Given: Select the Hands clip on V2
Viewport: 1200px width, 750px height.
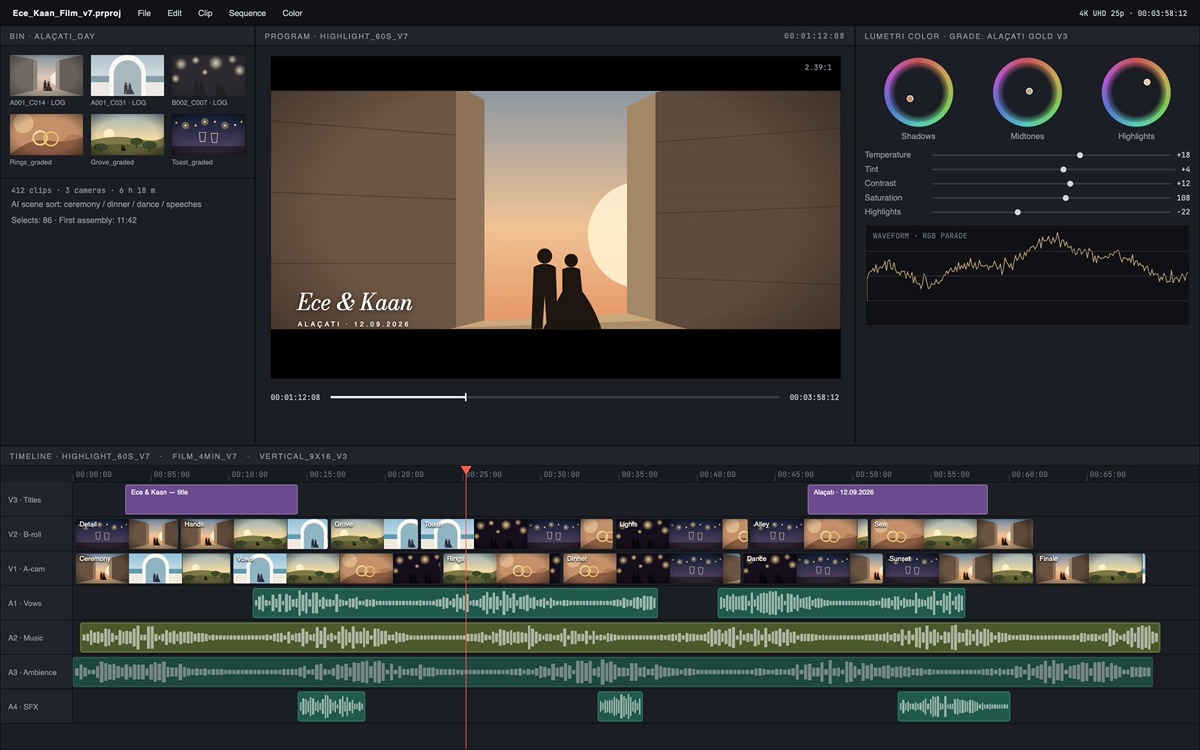Looking at the screenshot, I should tap(255, 534).
